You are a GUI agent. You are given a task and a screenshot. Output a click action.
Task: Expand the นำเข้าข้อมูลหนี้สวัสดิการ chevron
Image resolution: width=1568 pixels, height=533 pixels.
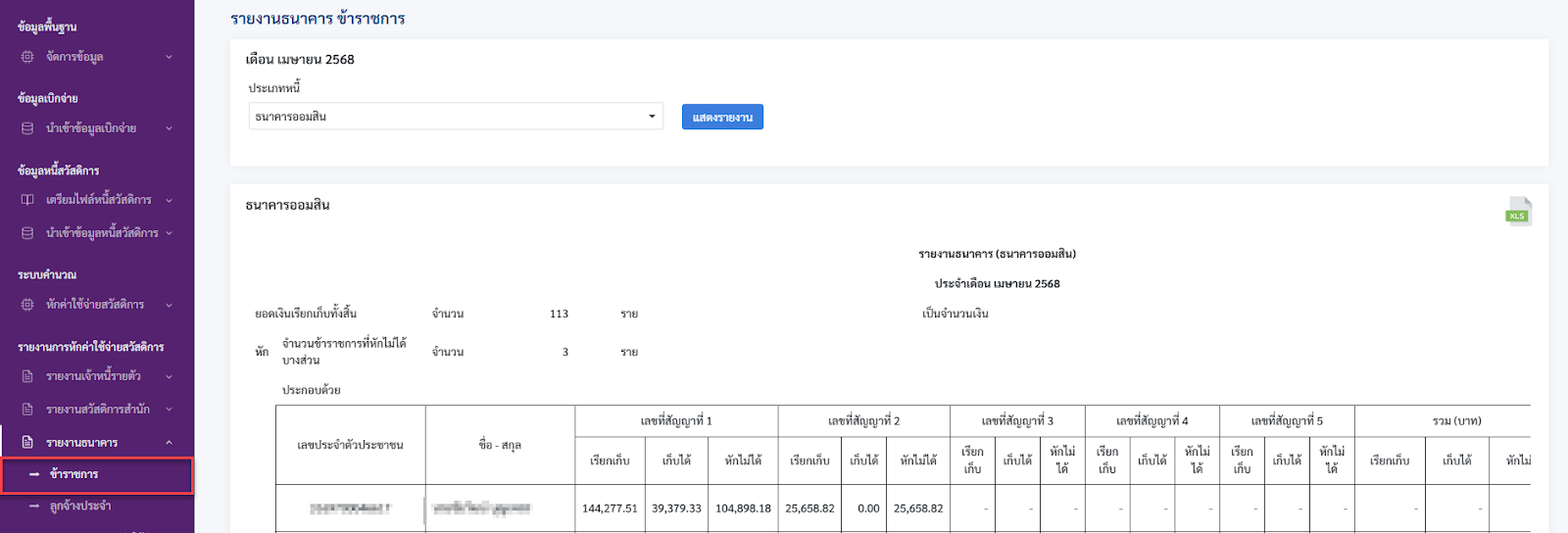click(x=169, y=233)
